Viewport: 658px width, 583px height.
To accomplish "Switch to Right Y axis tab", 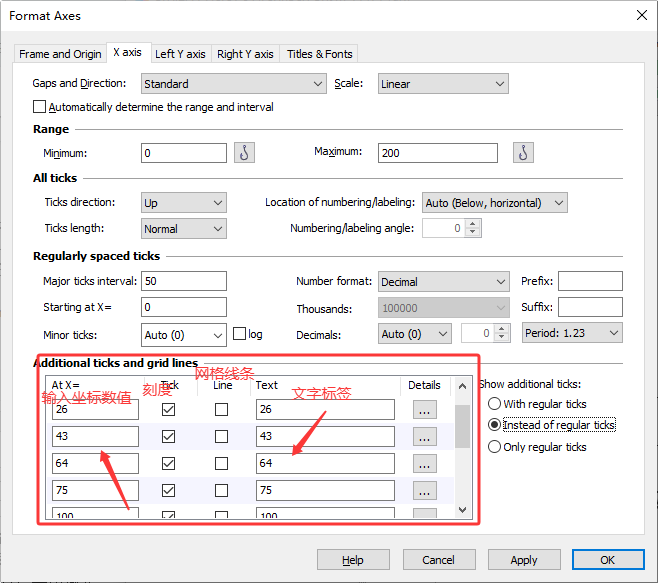I will pyautogui.click(x=245, y=54).
